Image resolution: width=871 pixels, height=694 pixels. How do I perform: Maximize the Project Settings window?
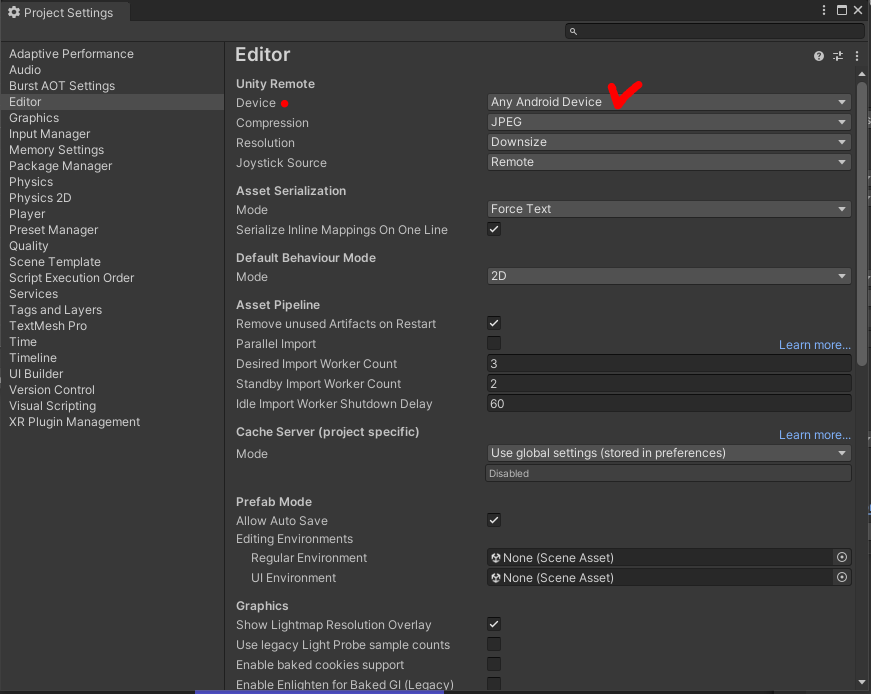[842, 10]
